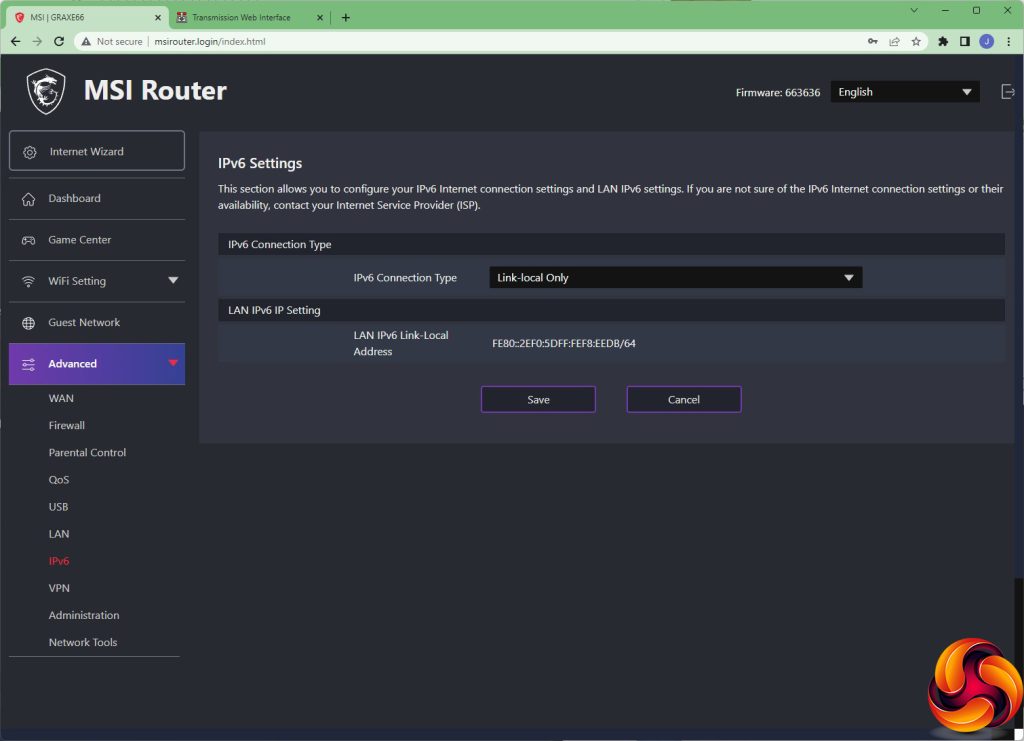Image resolution: width=1024 pixels, height=741 pixels.
Task: Open the English language dropdown
Action: 904,92
